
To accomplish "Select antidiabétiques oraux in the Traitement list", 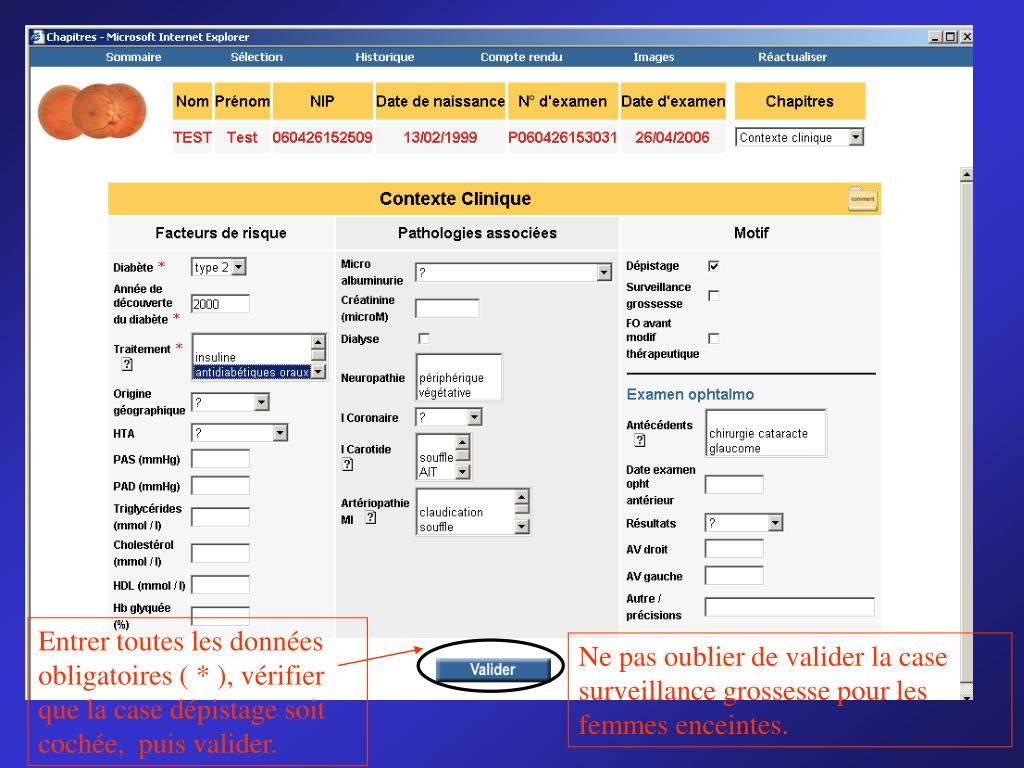I will coord(251,372).
